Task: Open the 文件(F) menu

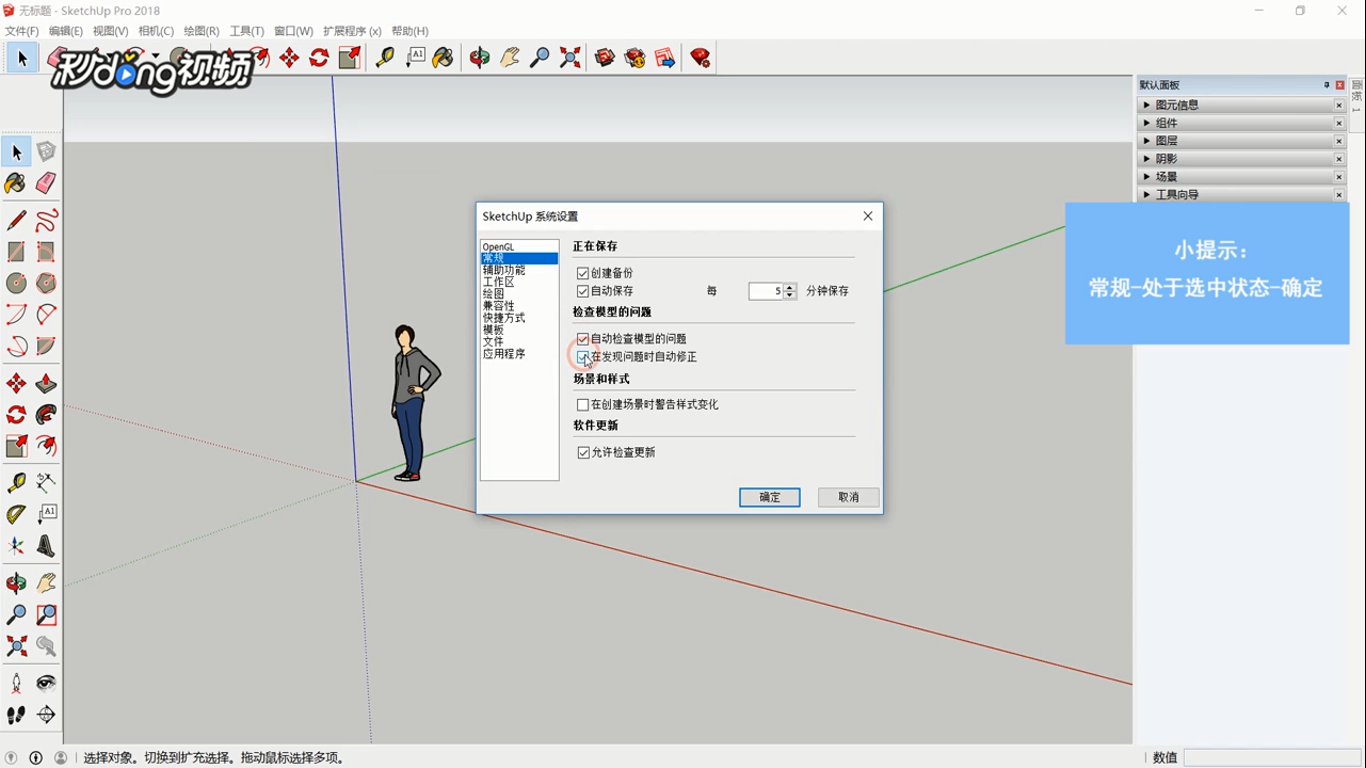Action: pyautogui.click(x=22, y=31)
